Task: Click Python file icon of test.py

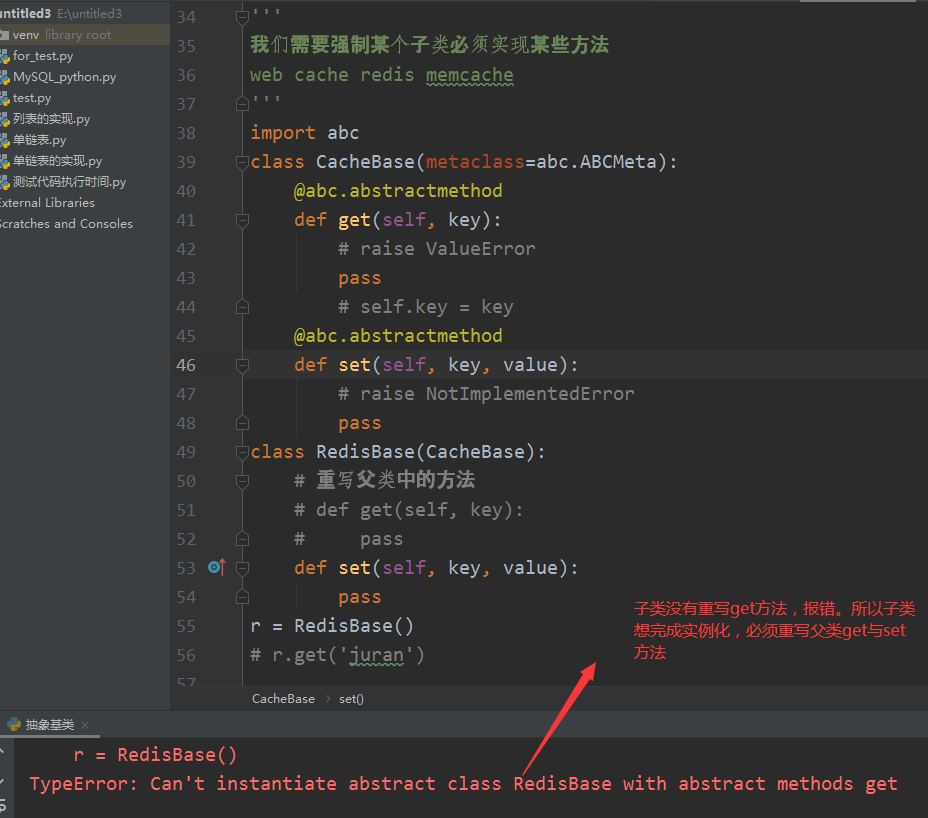Action: (x=5, y=98)
